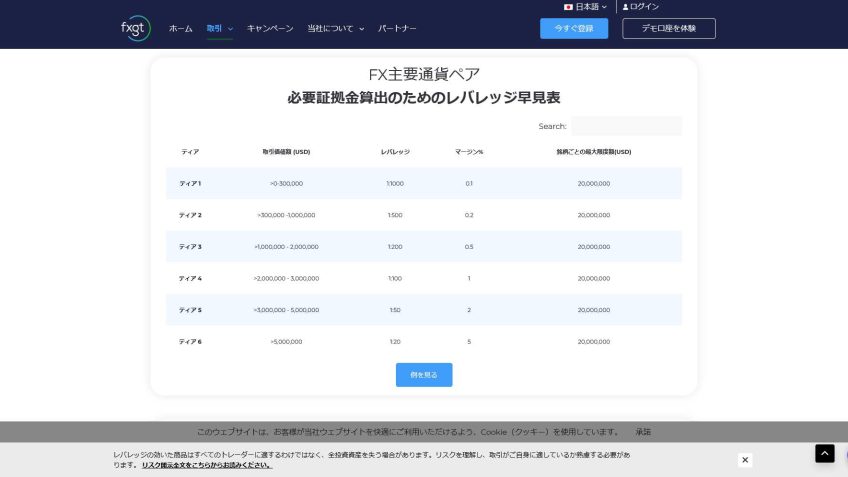Viewport: 848px width, 477px height.
Task: Click the デモ口座を体験 button
Action: tap(669, 28)
